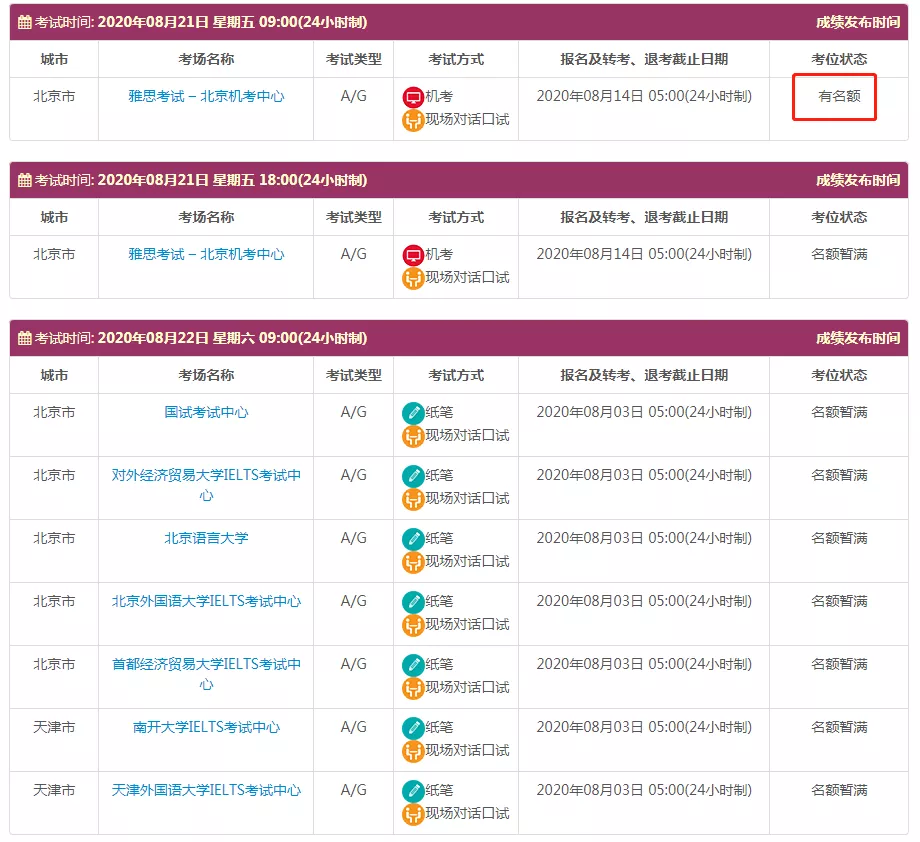Click calendar icon in August 22 09:00 header
Viewport: 920px width, 842px height.
click(25, 339)
